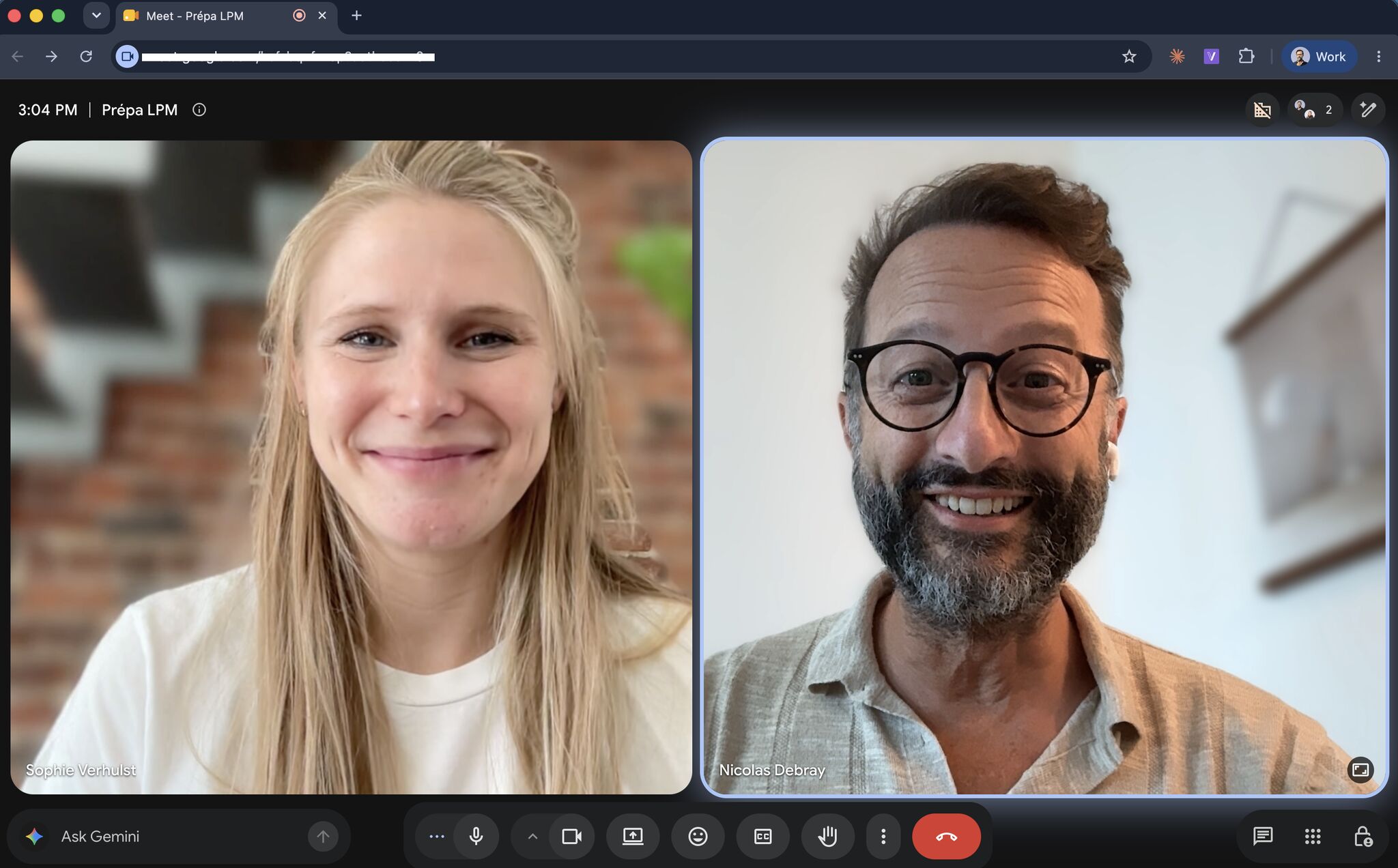The height and width of the screenshot is (868, 1398).
Task: Select Nicolas Debray's video tile
Action: pos(1044,467)
